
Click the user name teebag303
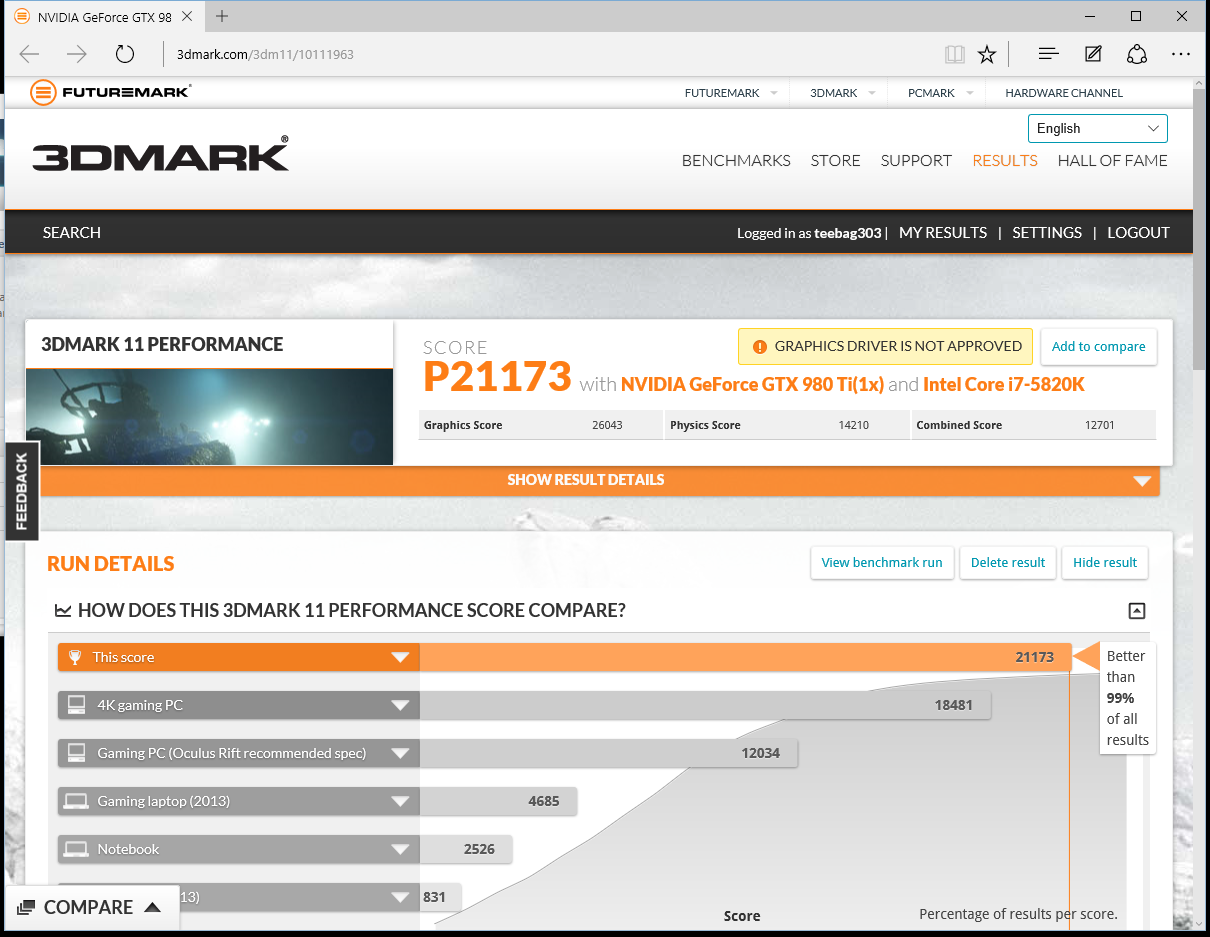tap(849, 233)
